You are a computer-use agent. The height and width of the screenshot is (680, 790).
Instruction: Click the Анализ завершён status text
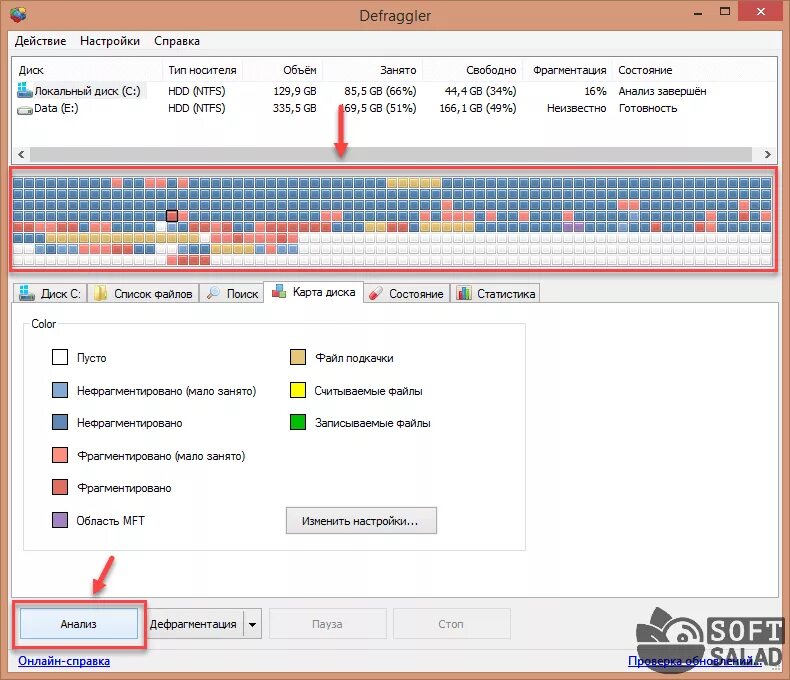662,91
